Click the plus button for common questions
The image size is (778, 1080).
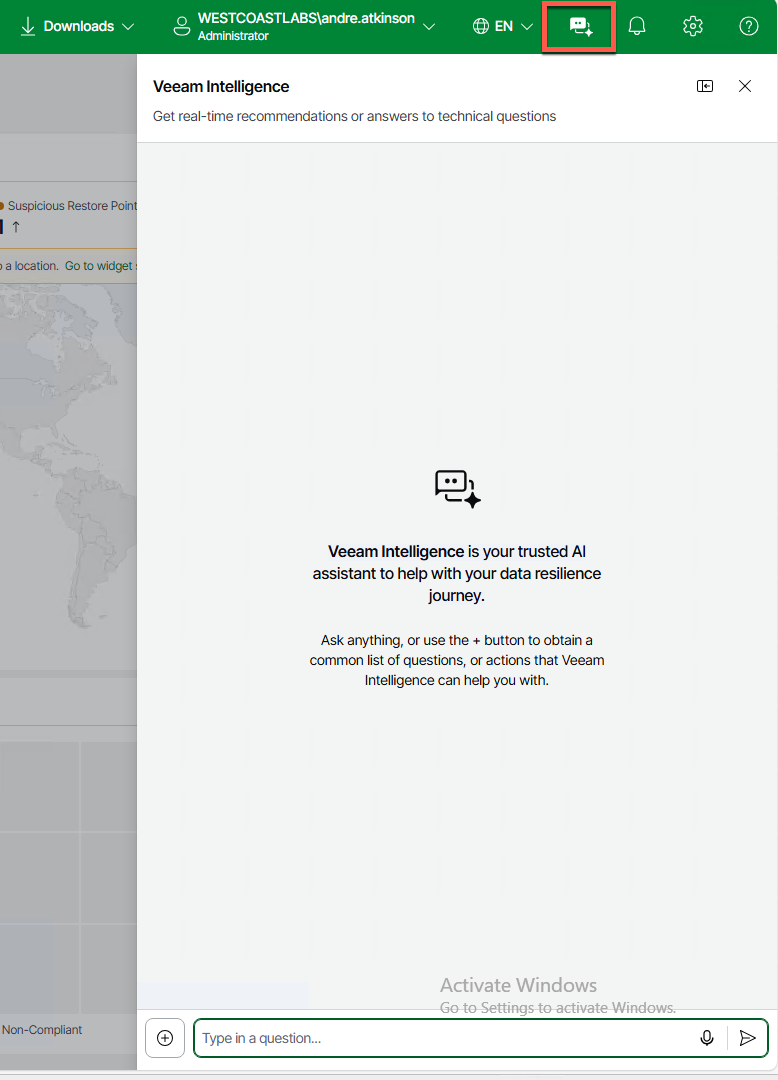pos(165,1038)
